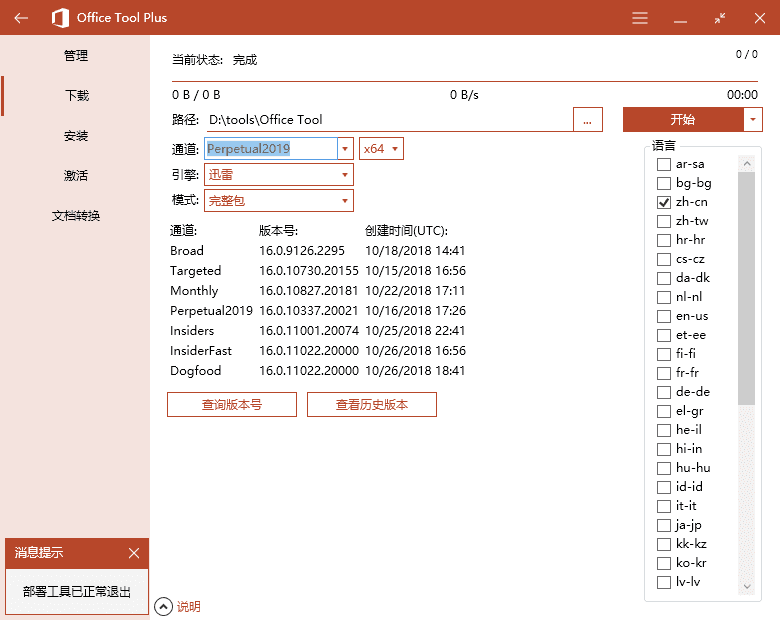Open the hamburger menu icon
The width and height of the screenshot is (780, 620).
pyautogui.click(x=640, y=18)
